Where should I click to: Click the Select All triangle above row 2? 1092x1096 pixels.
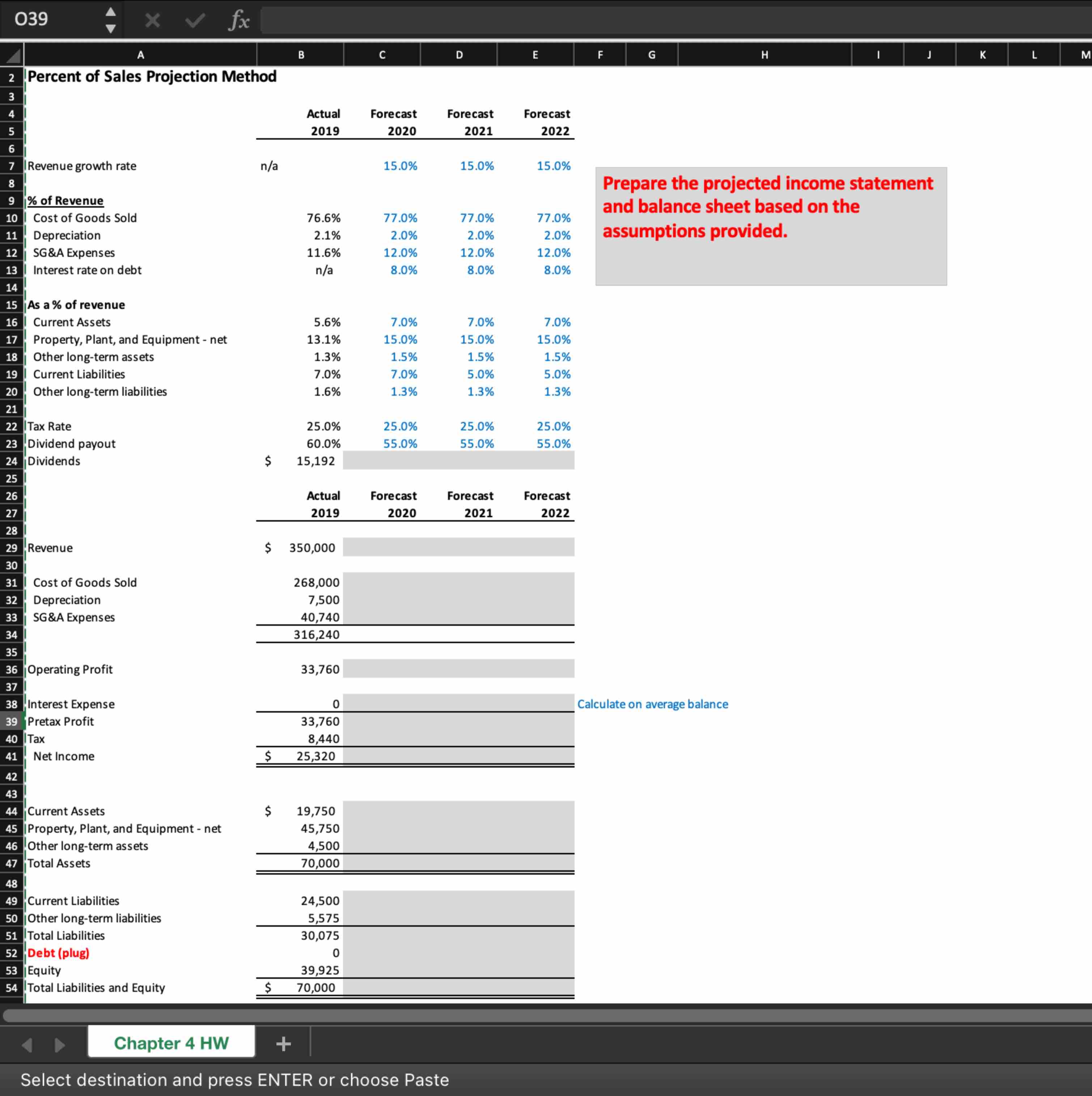point(11,55)
